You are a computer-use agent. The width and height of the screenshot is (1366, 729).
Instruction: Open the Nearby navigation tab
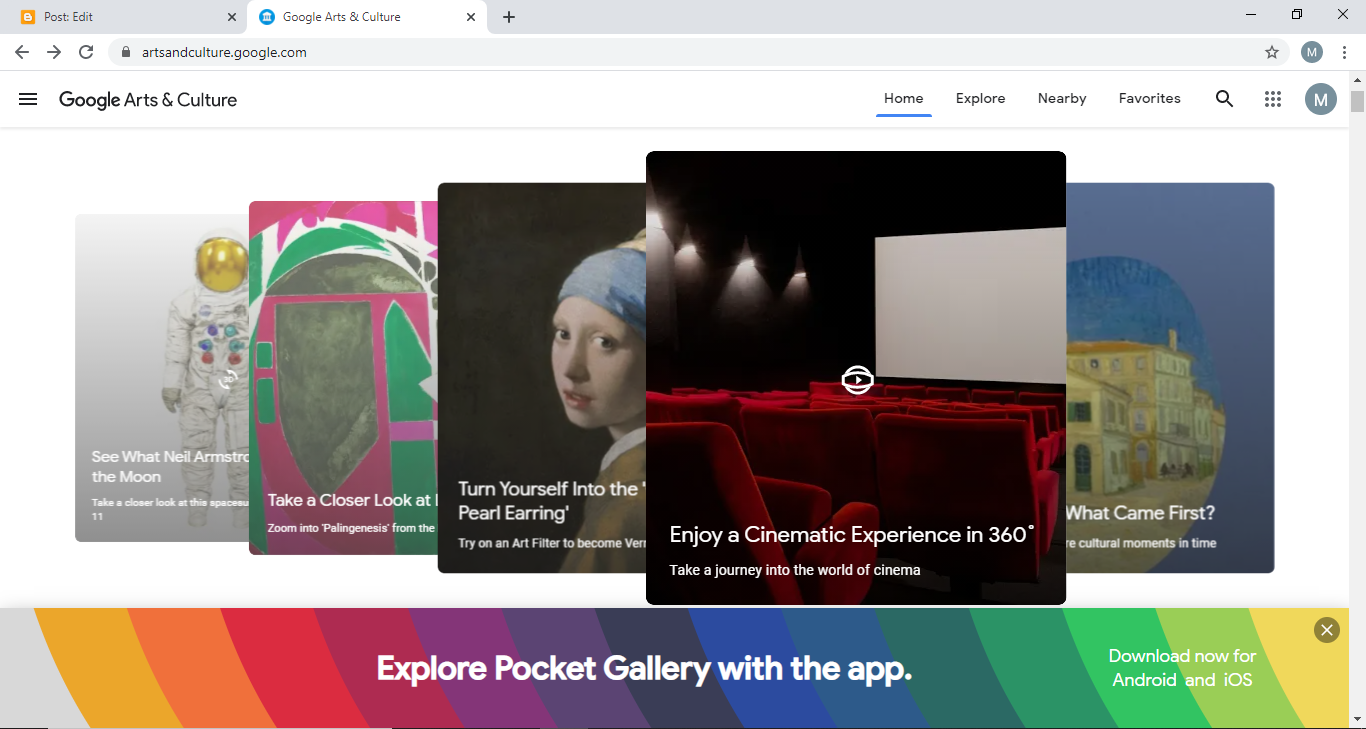pos(1062,98)
